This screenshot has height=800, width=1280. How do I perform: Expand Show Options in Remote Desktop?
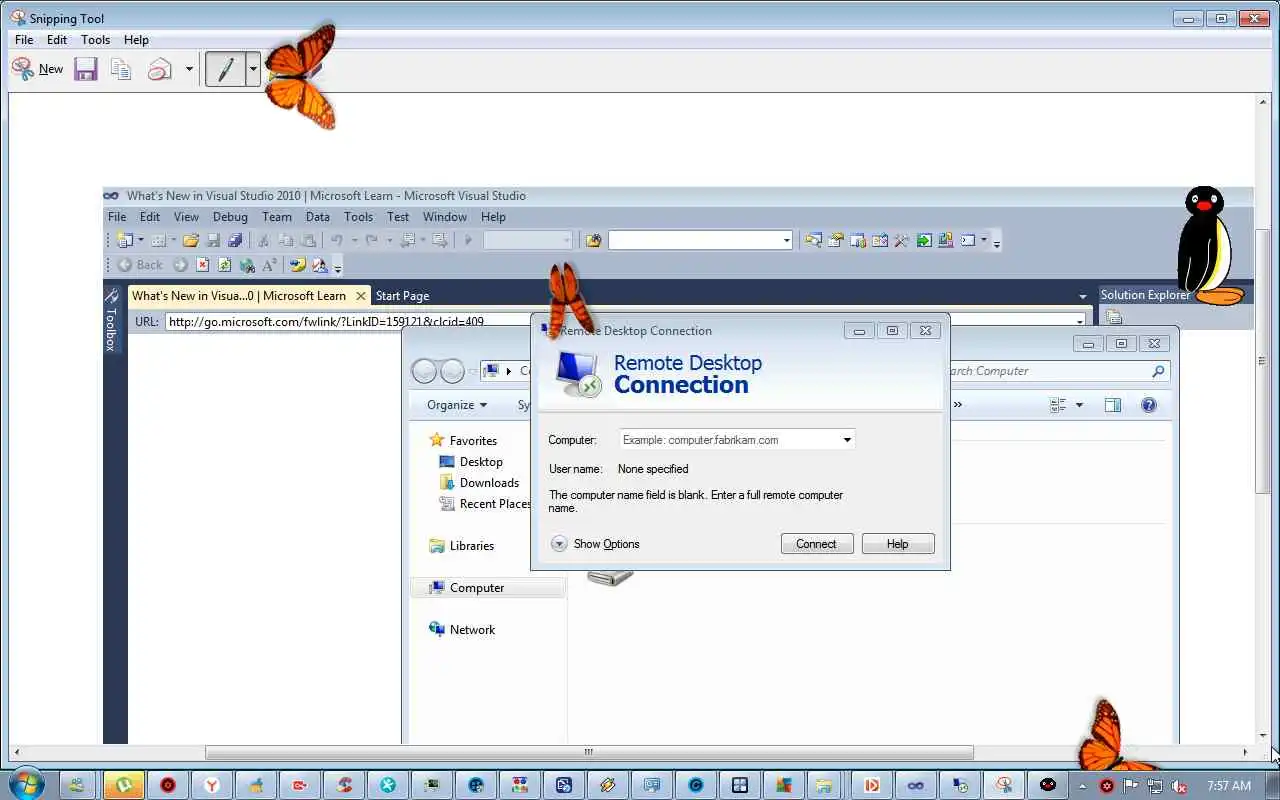(x=595, y=544)
